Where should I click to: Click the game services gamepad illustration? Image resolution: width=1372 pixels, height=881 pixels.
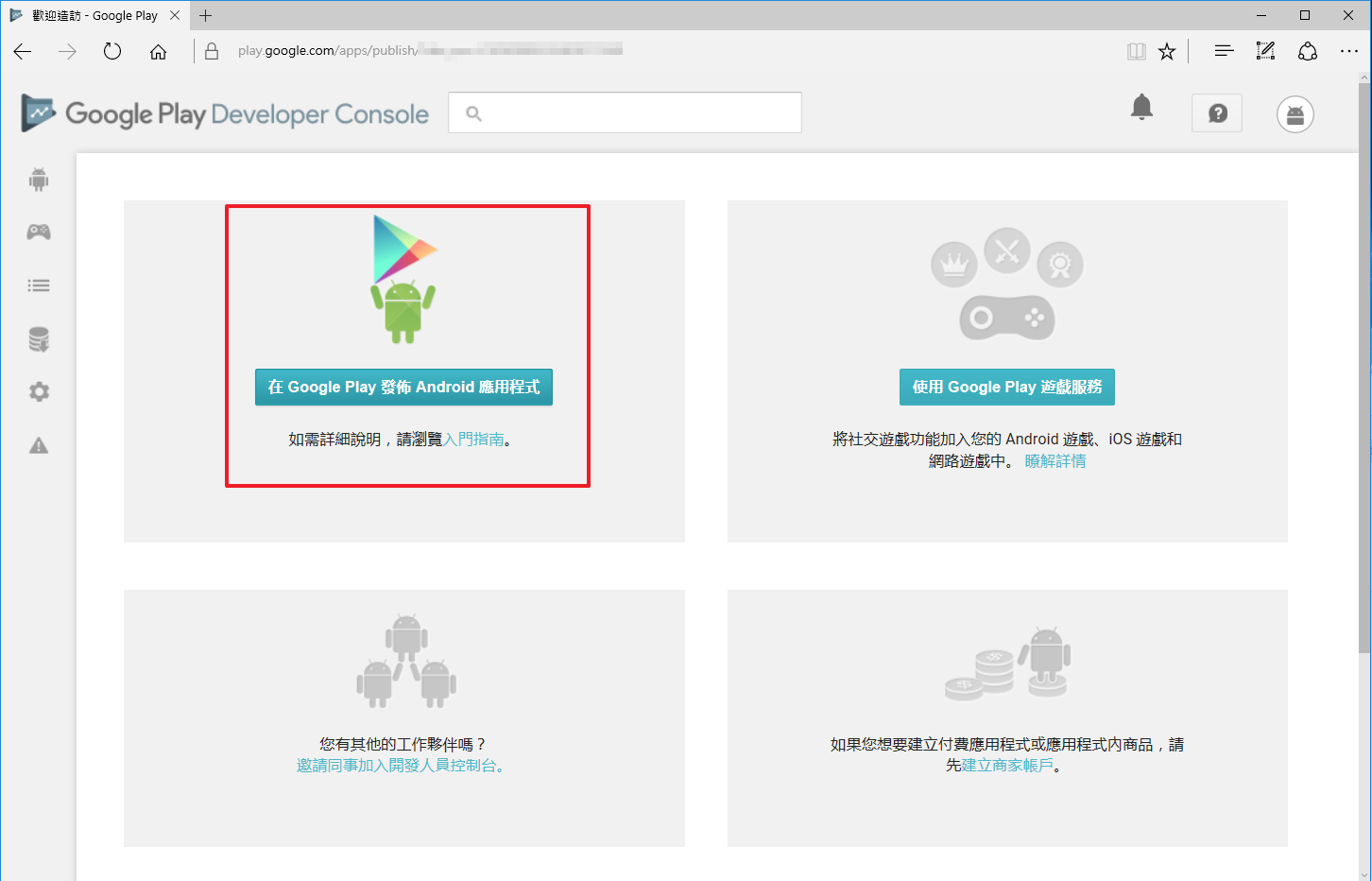pos(1007,285)
